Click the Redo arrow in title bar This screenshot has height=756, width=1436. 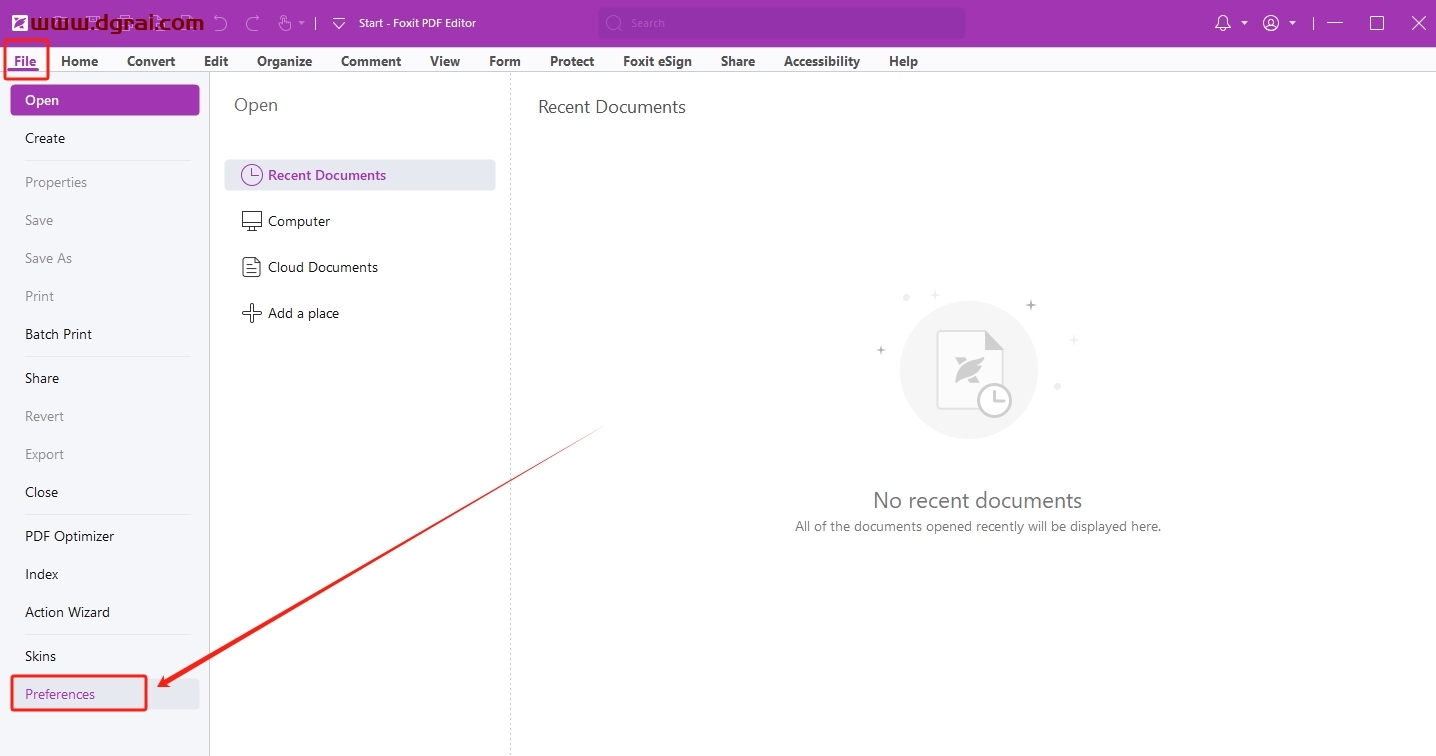(253, 23)
